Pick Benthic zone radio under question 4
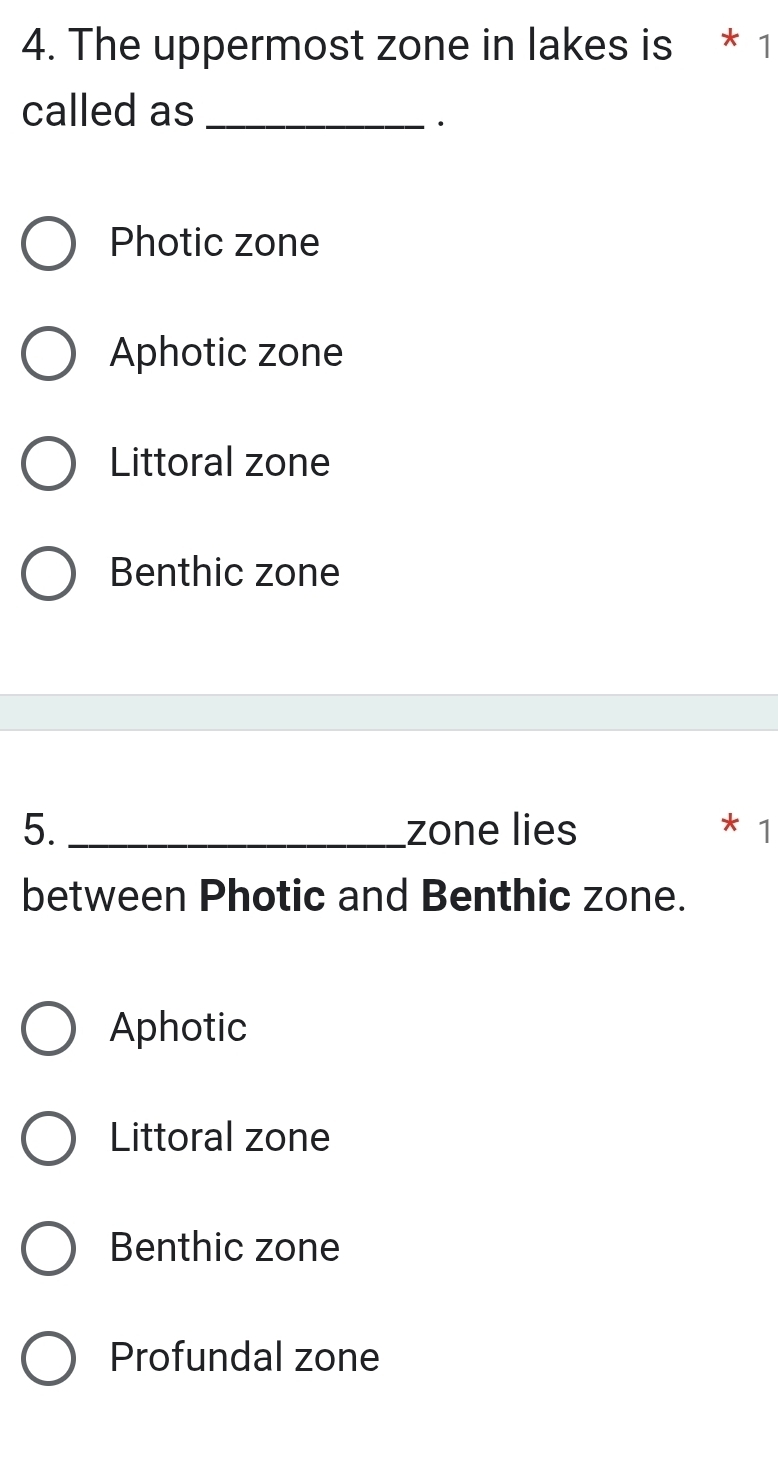 (48, 573)
